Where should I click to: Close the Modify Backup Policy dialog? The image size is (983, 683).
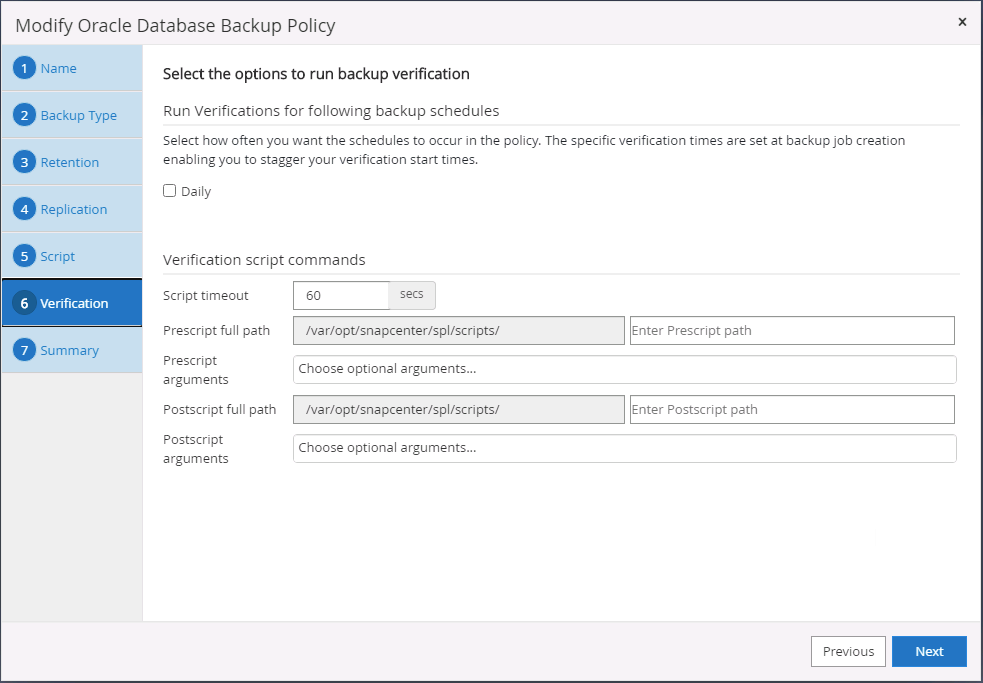[x=962, y=22]
